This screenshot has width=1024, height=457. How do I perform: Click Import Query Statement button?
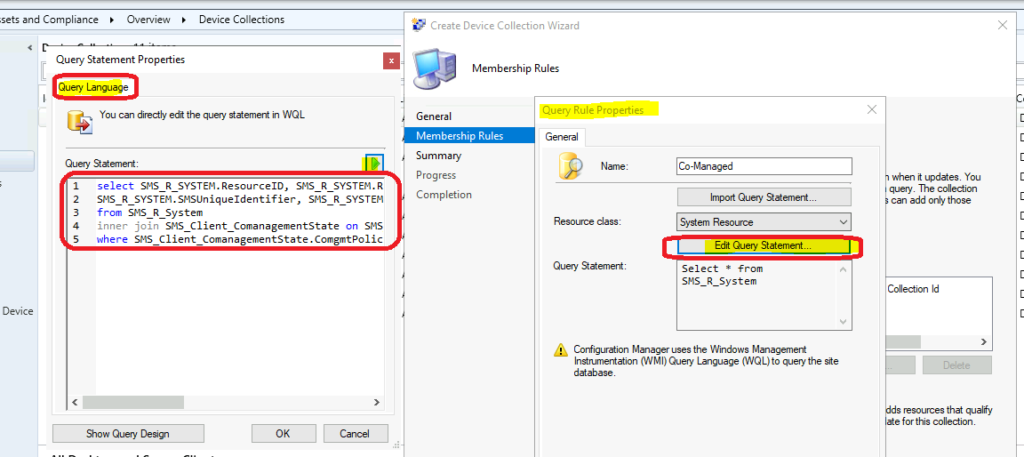[x=764, y=197]
